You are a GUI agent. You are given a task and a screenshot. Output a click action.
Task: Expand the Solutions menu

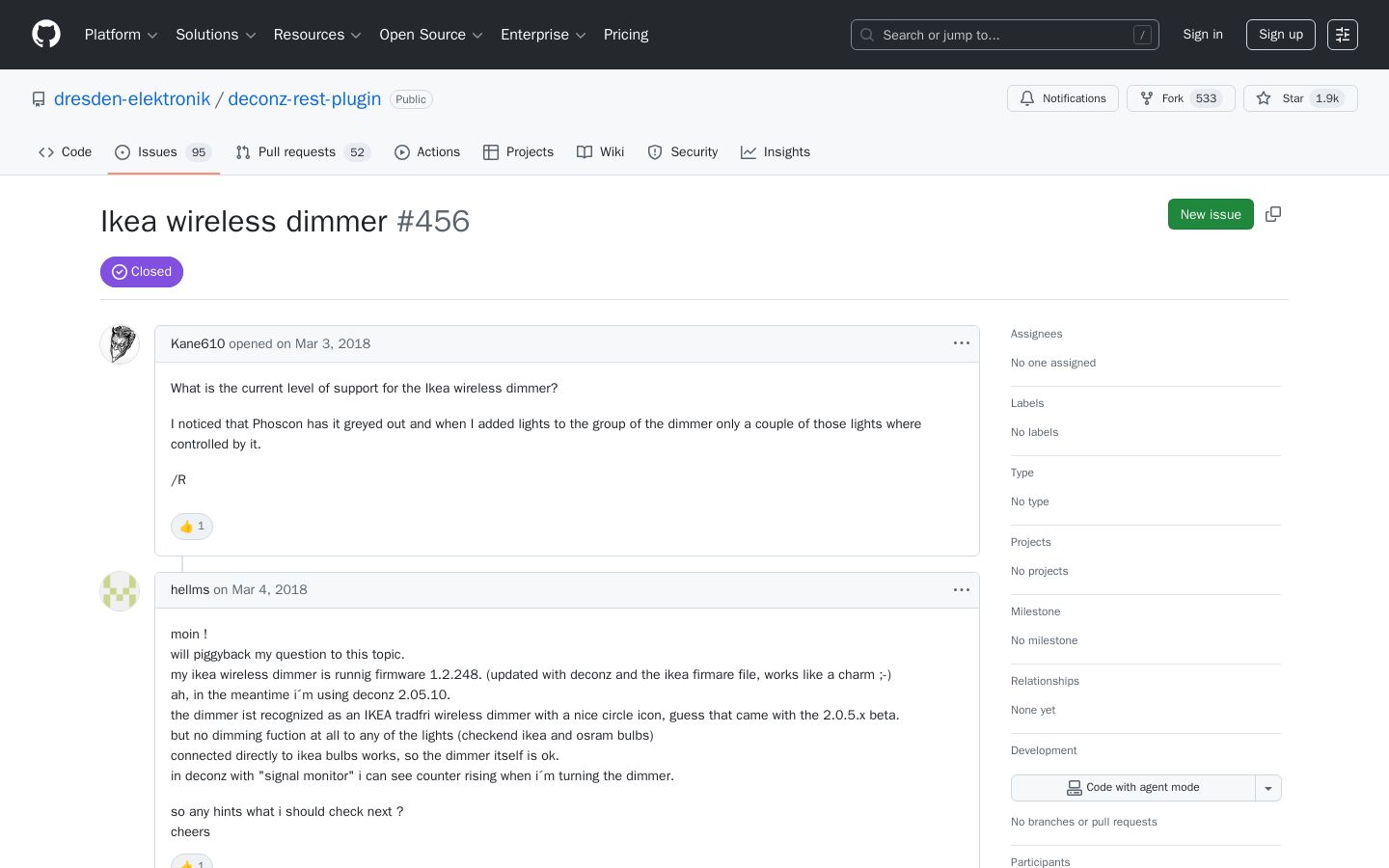216,35
